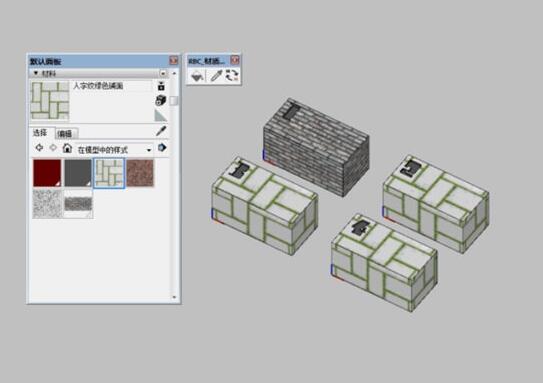Click the tray scrollbar up arrow
Viewport: 543px width, 383px height.
[x=174, y=73]
